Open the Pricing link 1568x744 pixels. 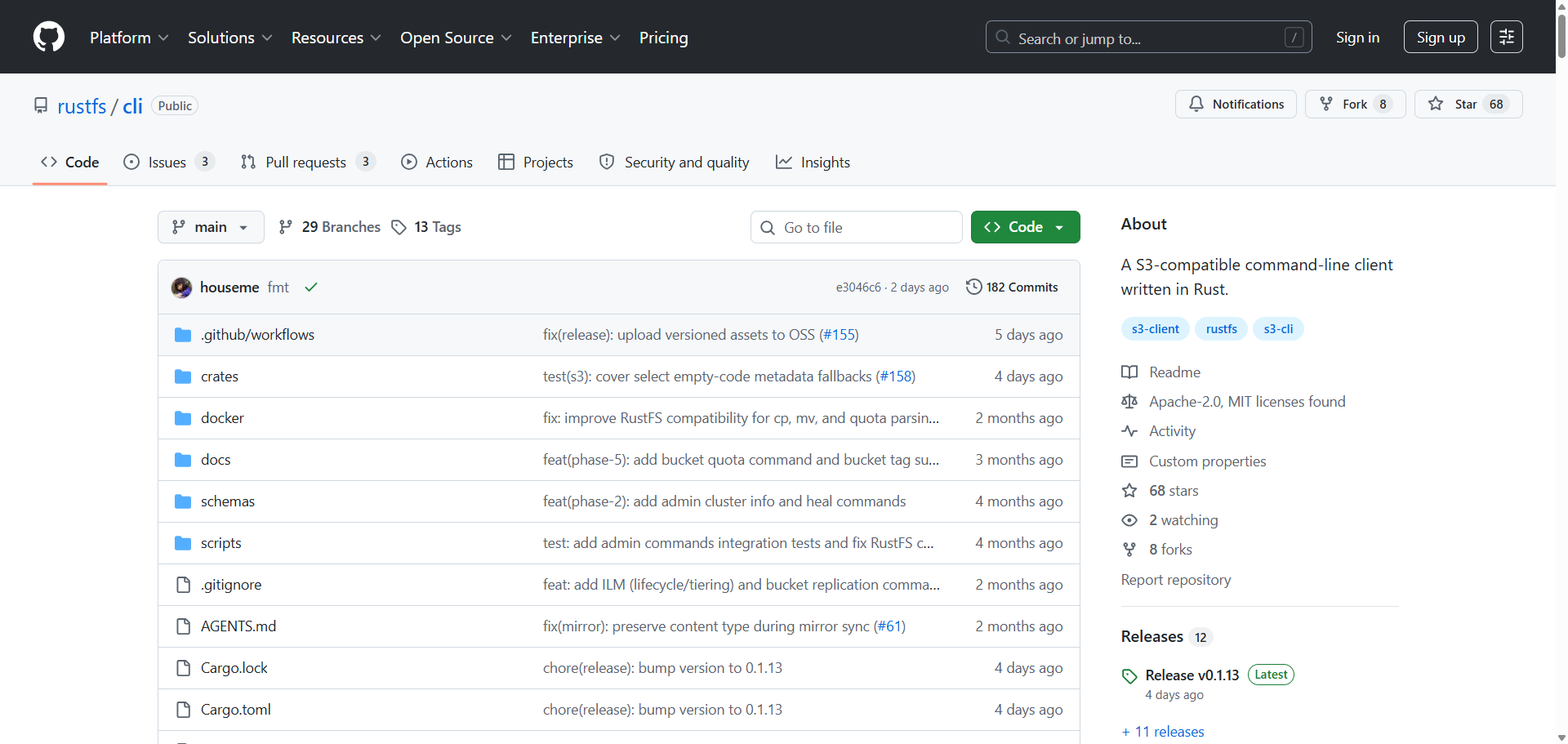pos(664,38)
